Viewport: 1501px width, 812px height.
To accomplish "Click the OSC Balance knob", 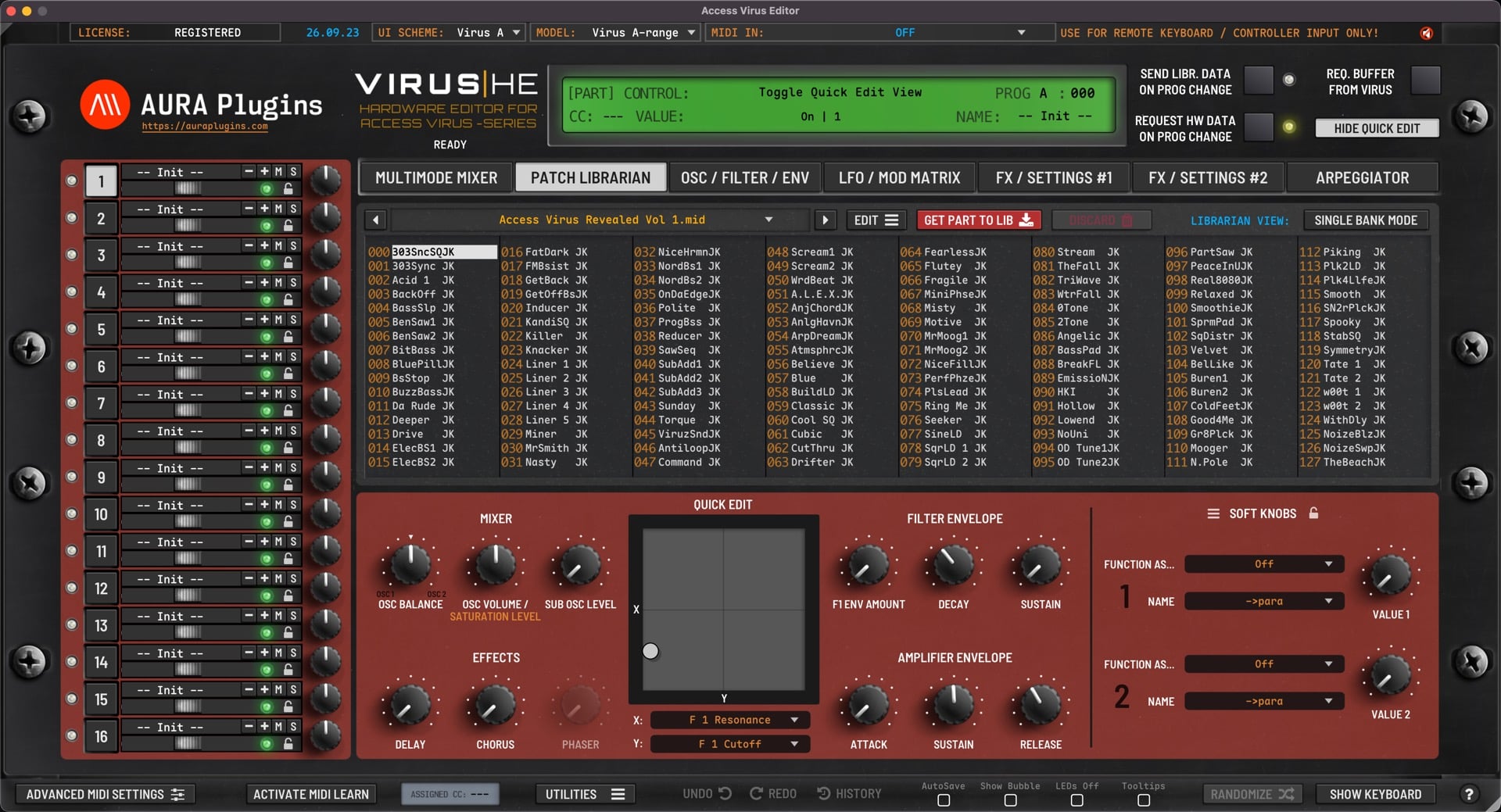I will (x=410, y=564).
